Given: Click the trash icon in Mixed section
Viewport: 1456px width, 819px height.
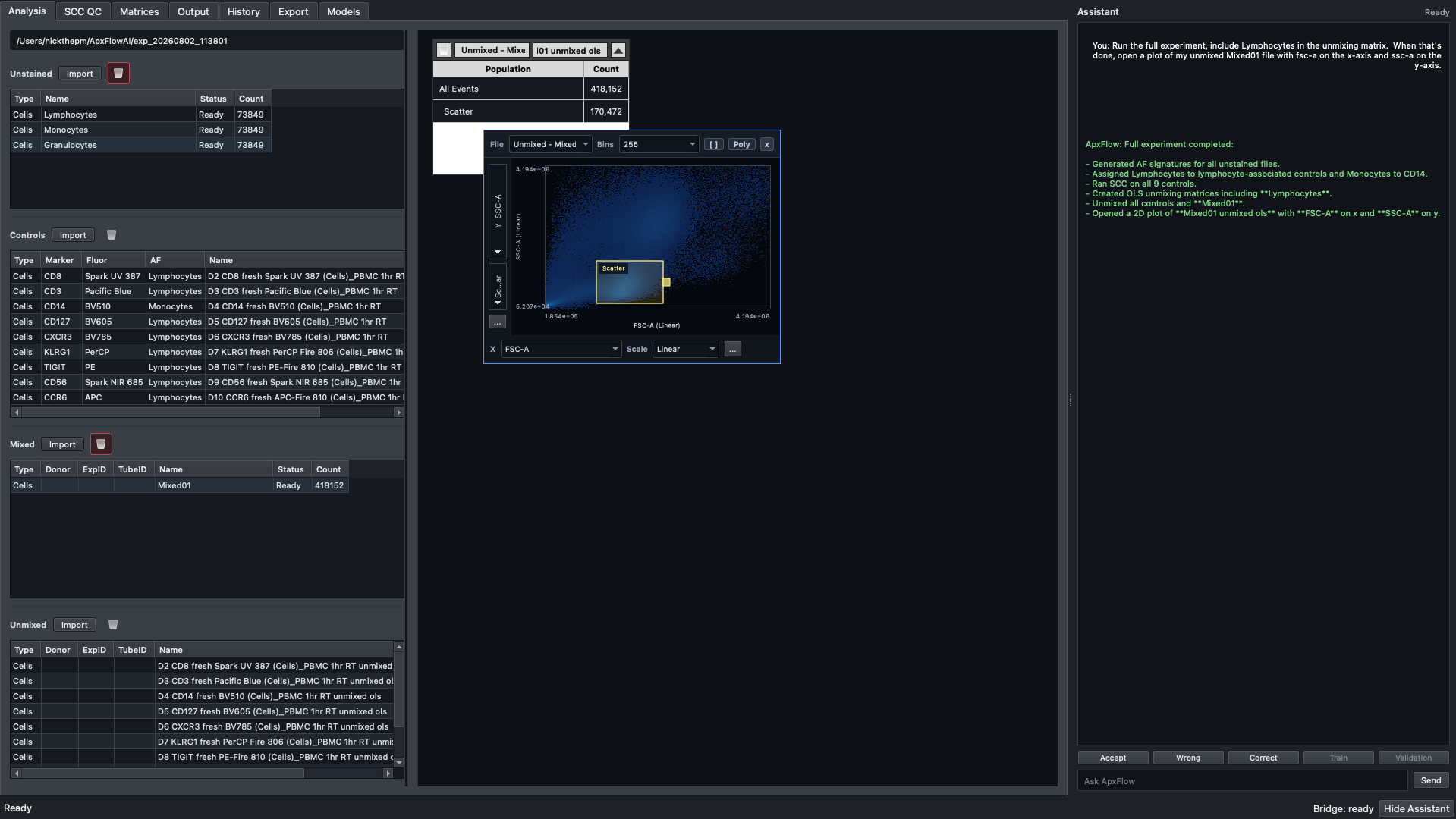Looking at the screenshot, I should pyautogui.click(x=101, y=444).
